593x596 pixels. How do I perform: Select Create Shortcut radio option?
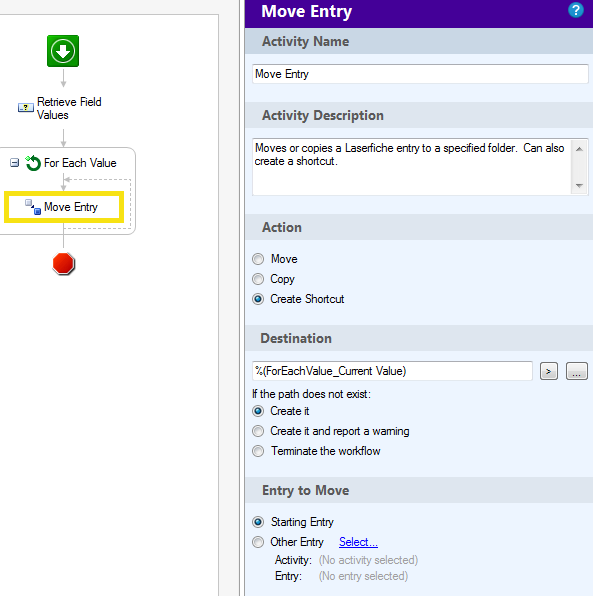click(x=258, y=299)
